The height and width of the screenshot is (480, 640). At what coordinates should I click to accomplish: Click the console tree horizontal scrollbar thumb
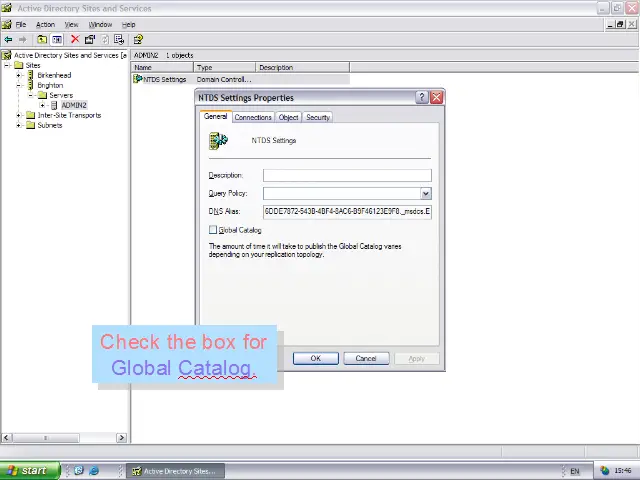pyautogui.click(x=45, y=438)
